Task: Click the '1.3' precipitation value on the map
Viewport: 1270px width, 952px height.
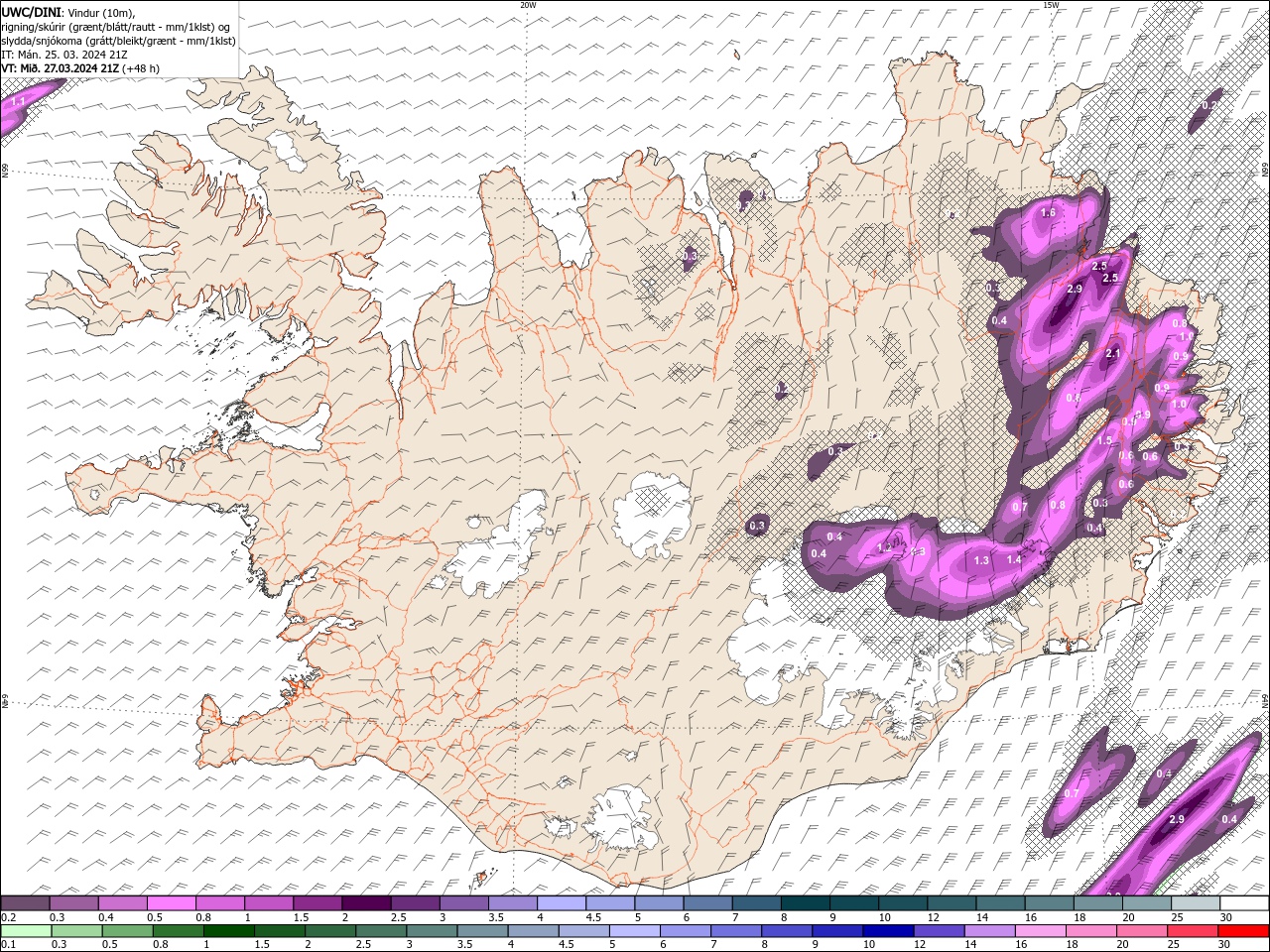Action: point(981,561)
